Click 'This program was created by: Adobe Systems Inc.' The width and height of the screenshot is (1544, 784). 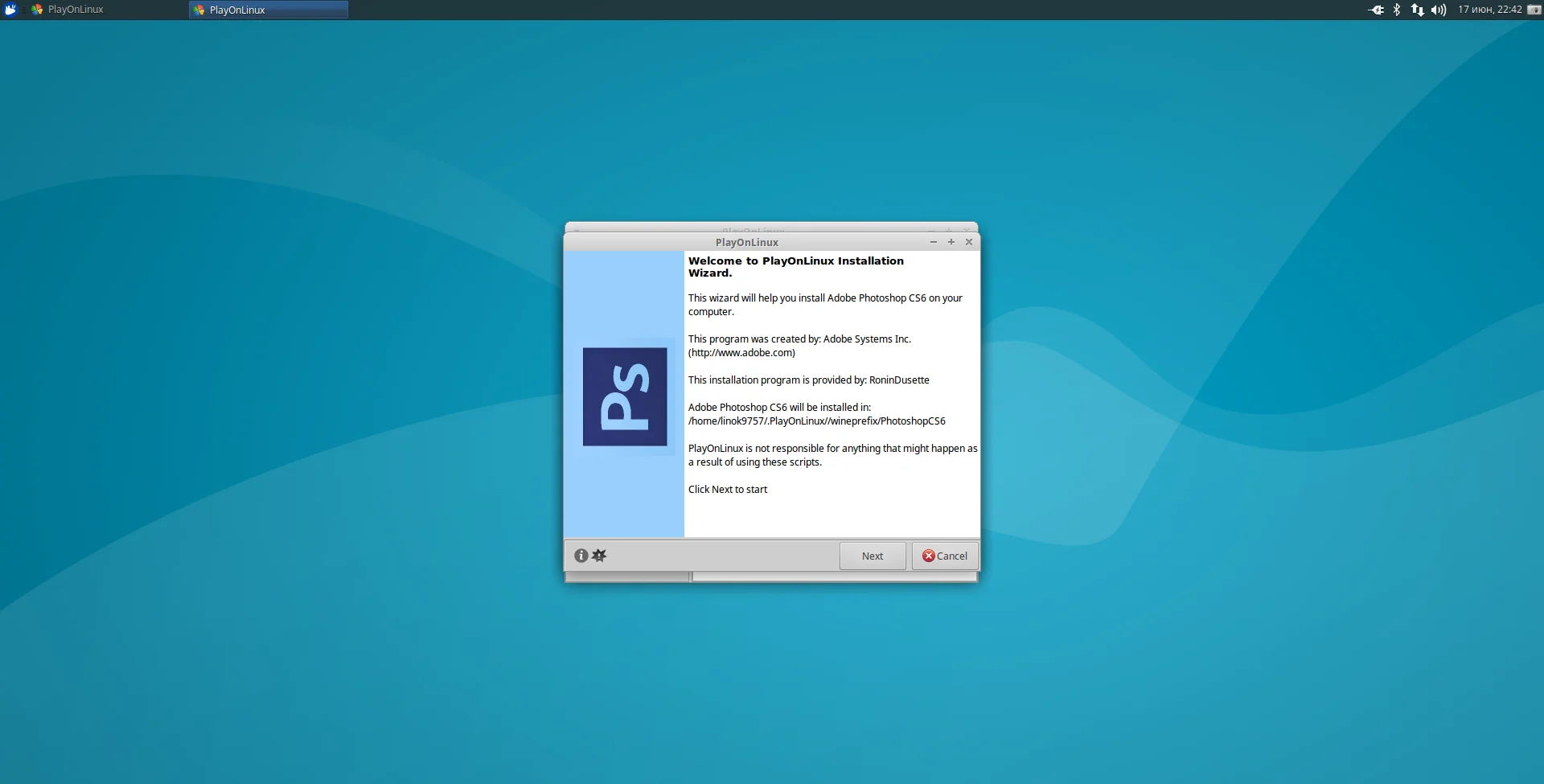click(x=799, y=339)
